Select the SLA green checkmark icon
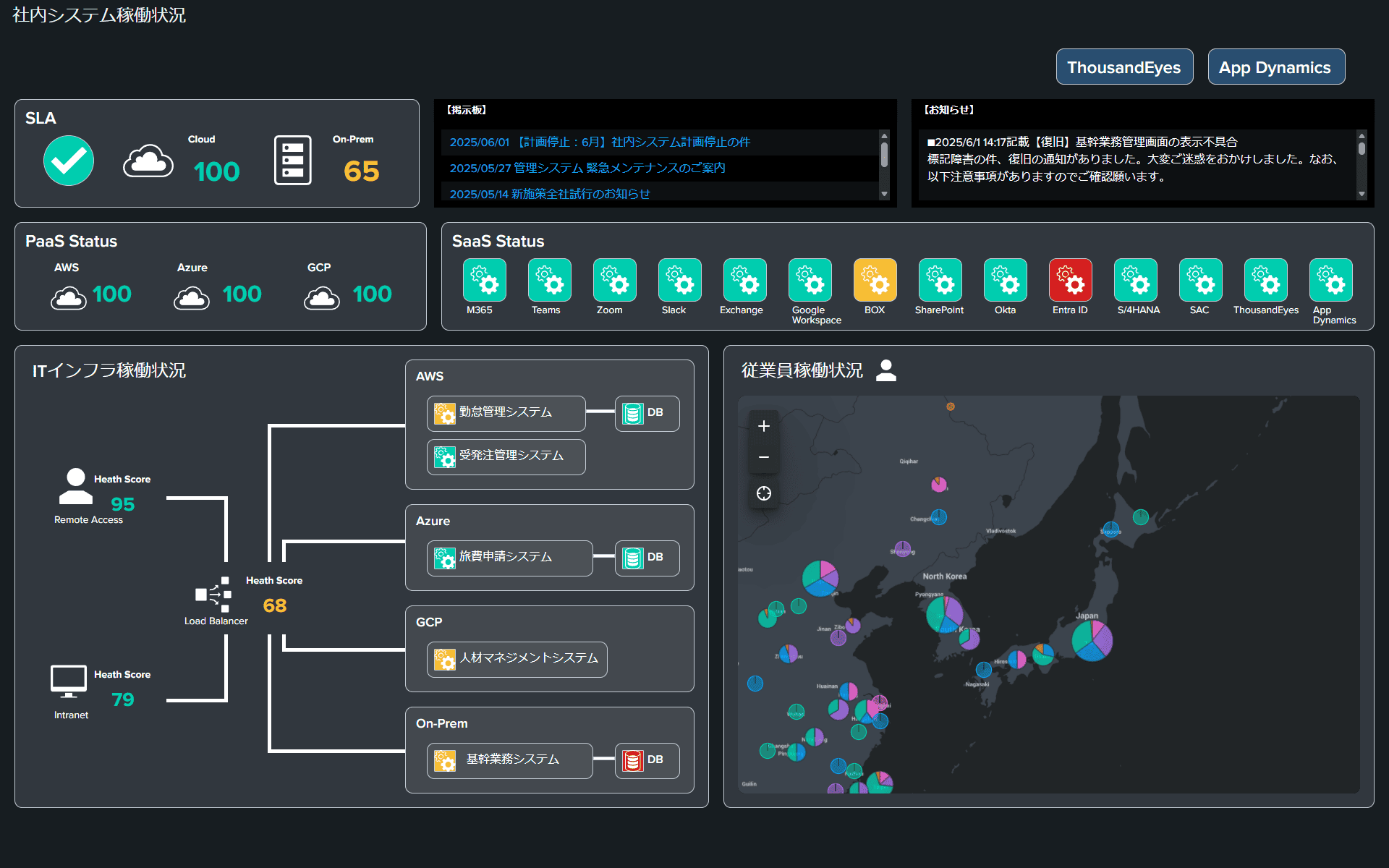 click(x=68, y=160)
